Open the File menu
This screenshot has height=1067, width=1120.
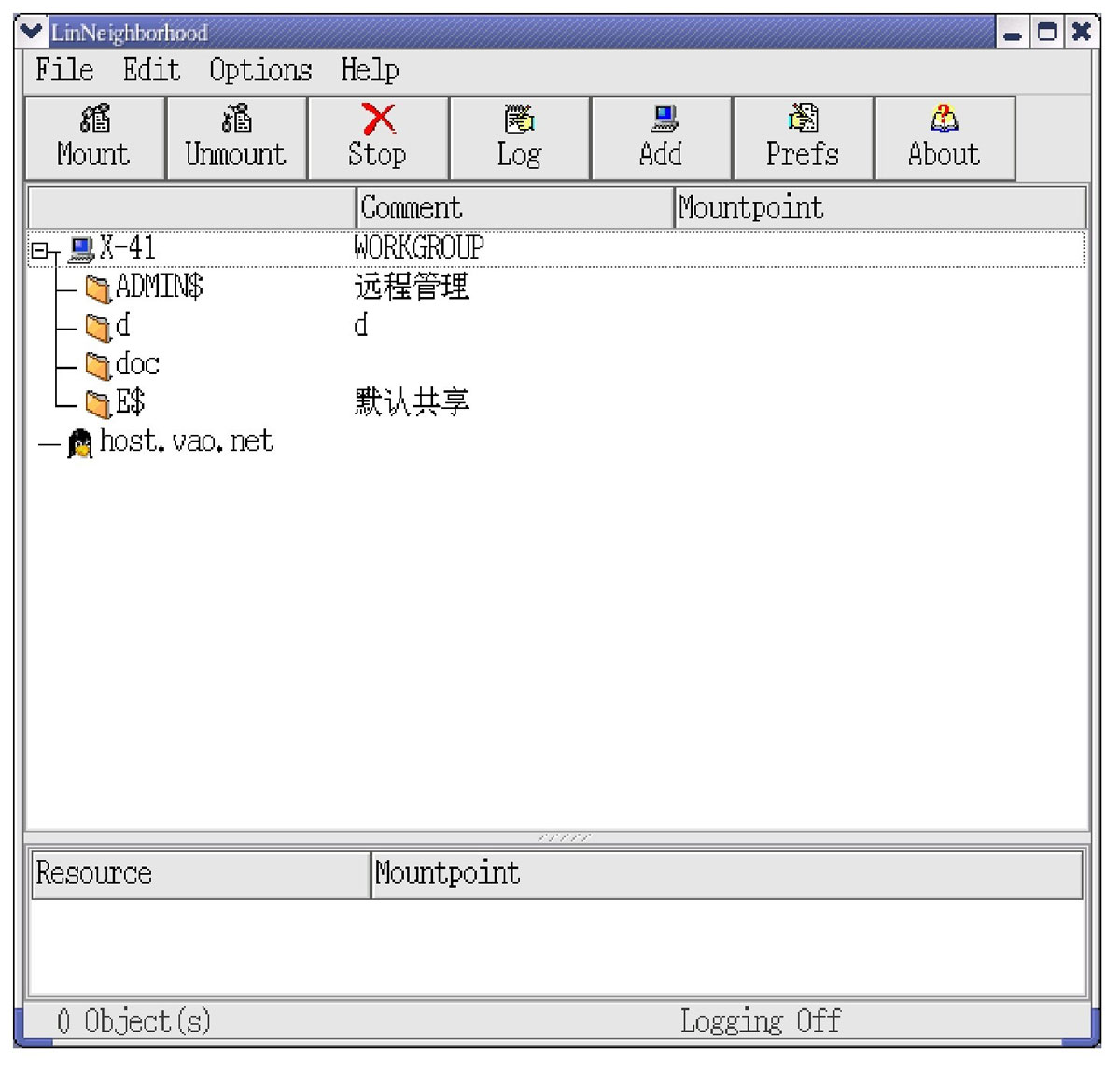pos(64,70)
